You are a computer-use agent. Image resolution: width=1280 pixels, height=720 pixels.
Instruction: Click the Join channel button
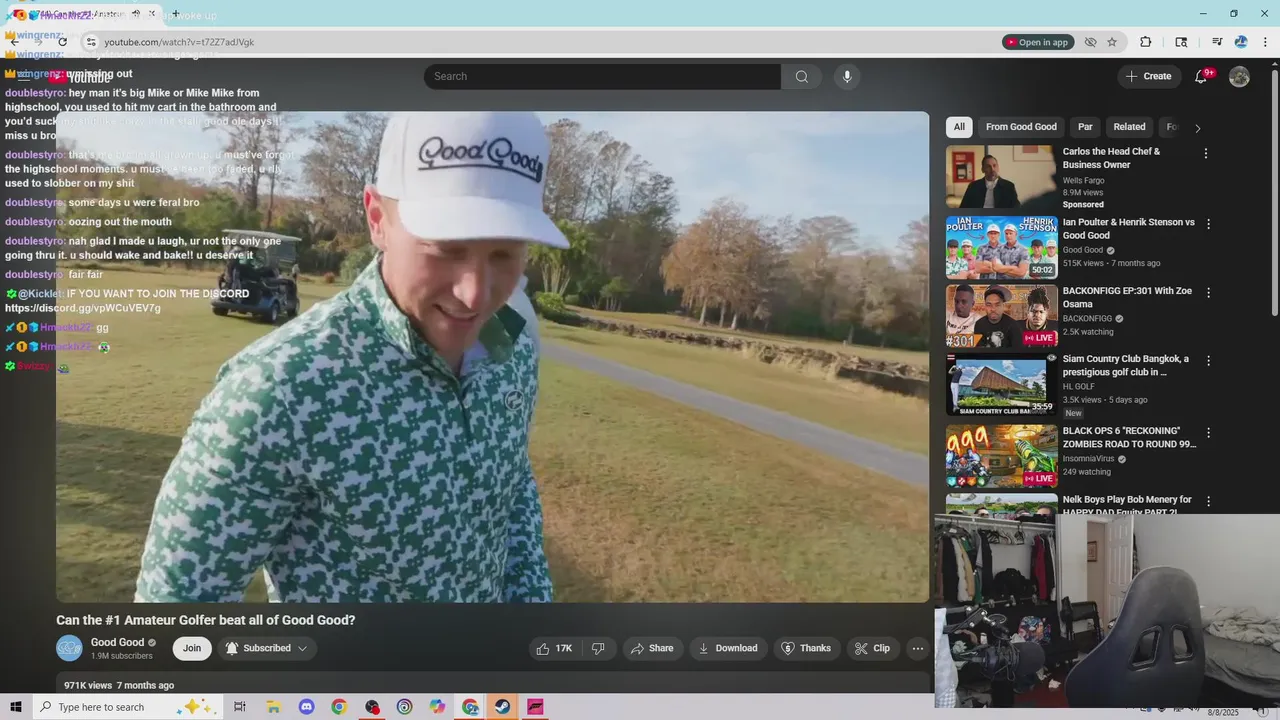point(192,648)
